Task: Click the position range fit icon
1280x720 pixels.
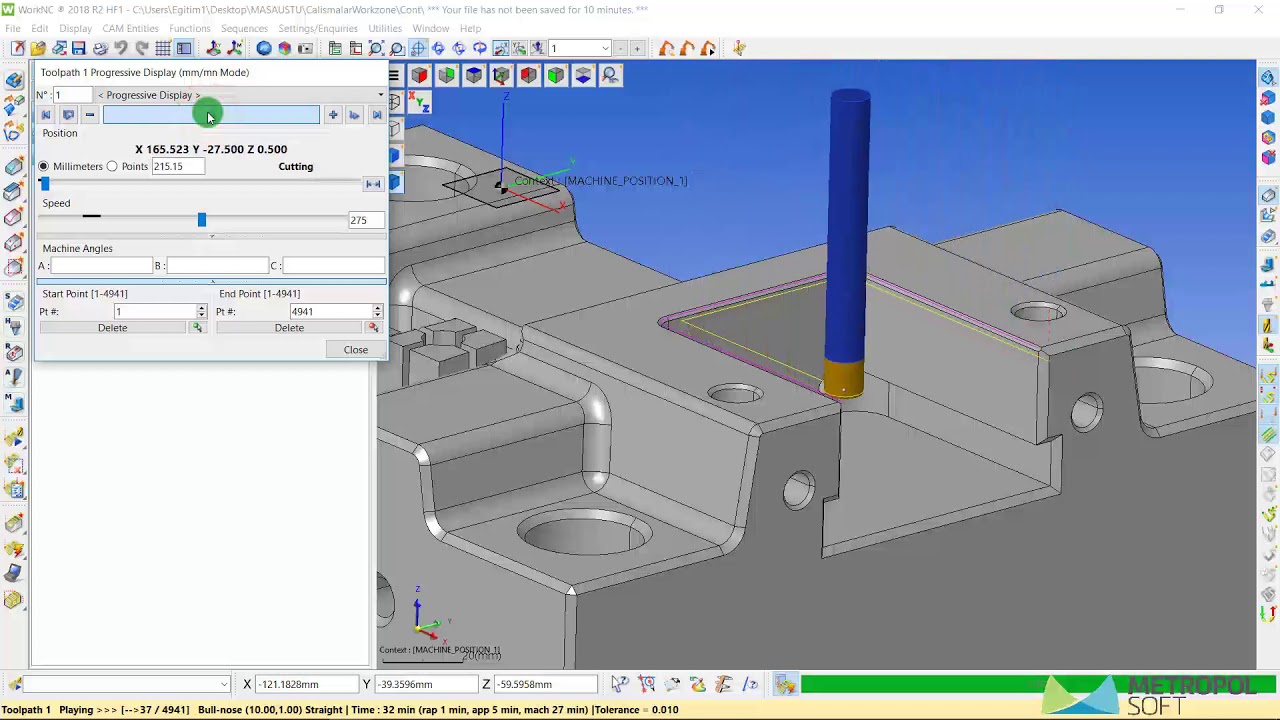Action: click(373, 184)
